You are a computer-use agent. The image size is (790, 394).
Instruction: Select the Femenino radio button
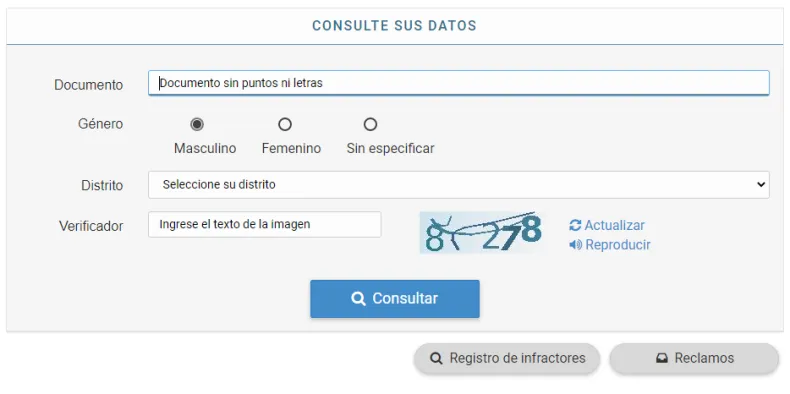point(285,124)
